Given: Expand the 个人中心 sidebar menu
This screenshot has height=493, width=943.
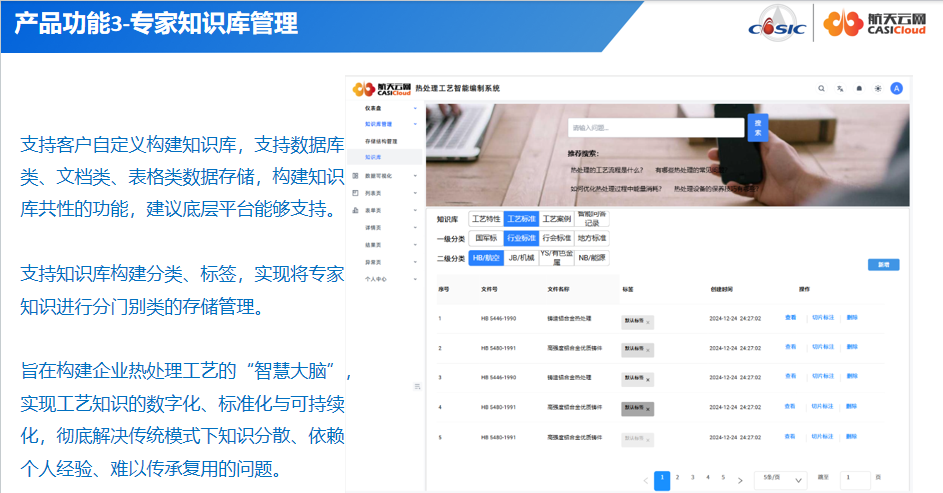Looking at the screenshot, I should tap(376, 279).
